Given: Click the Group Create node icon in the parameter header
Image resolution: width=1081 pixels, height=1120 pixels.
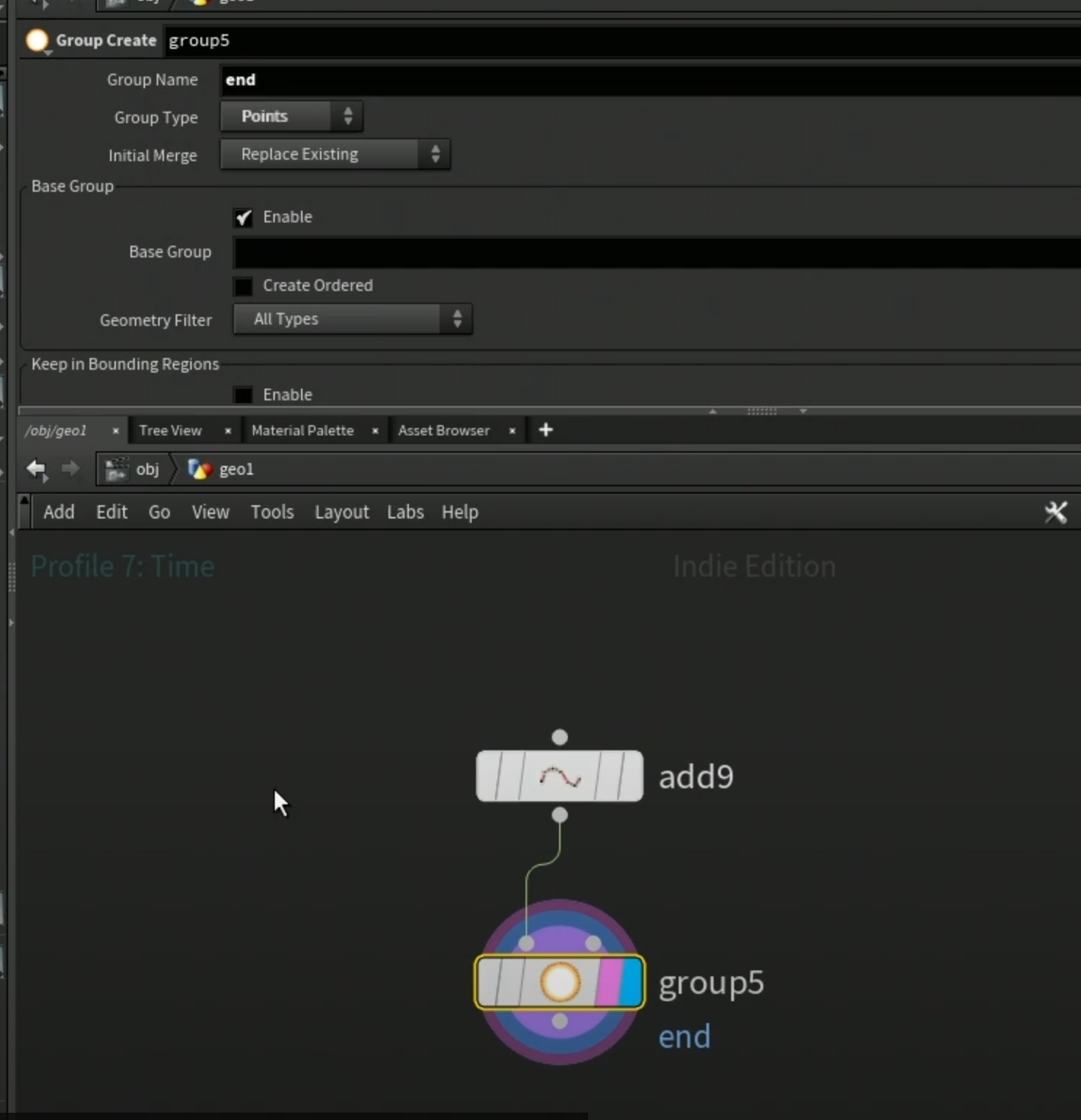Looking at the screenshot, I should 37,40.
